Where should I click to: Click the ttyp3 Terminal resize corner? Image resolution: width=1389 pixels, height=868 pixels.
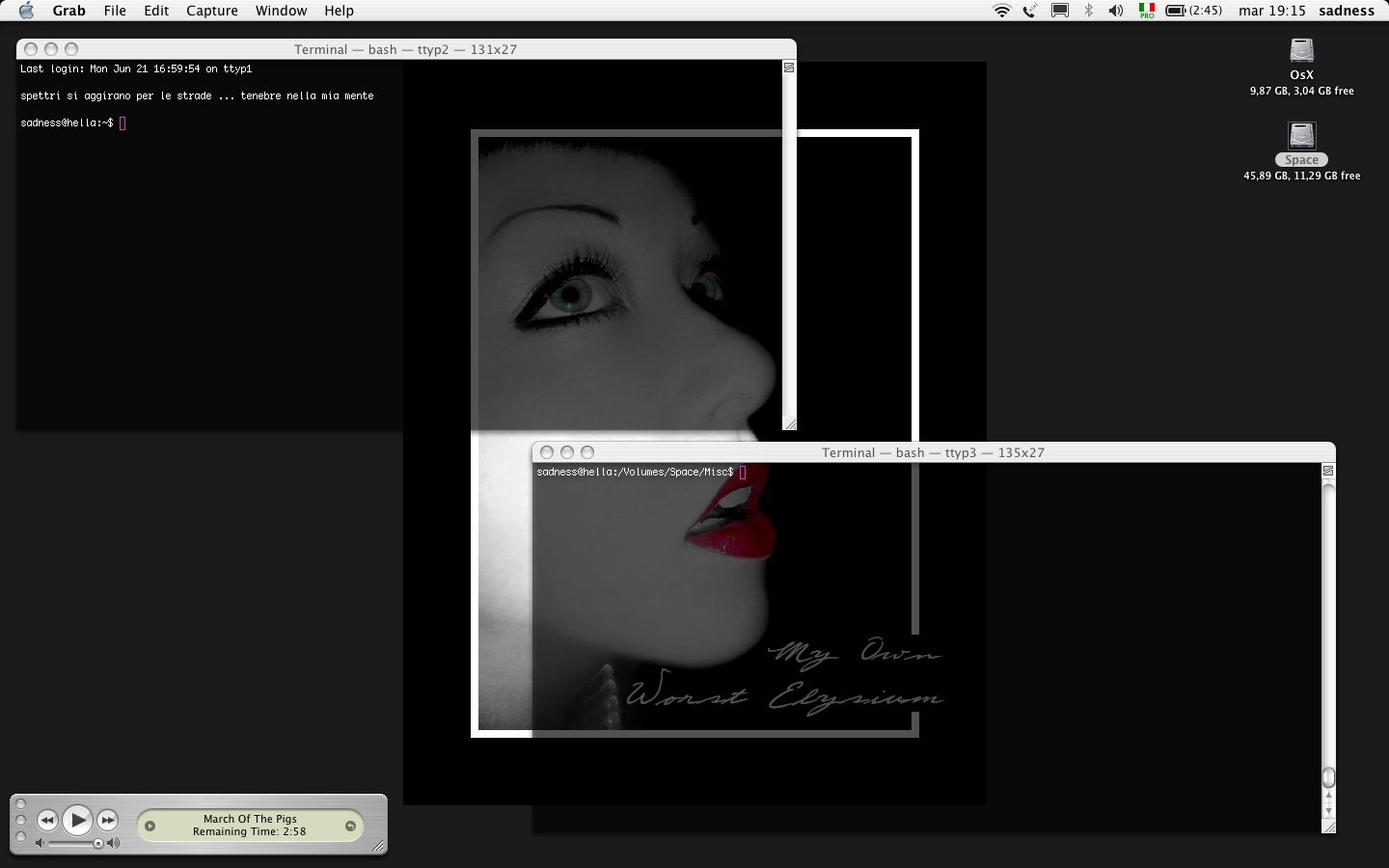[1328, 827]
